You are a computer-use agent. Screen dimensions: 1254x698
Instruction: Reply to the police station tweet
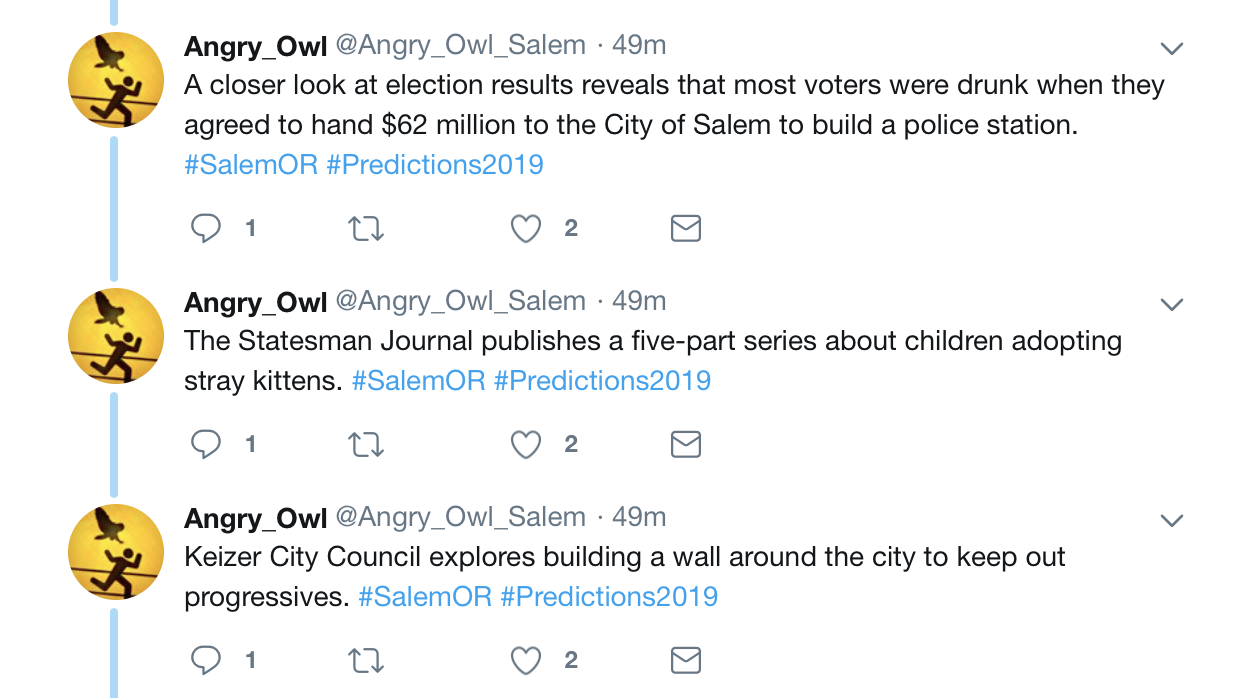tap(206, 229)
